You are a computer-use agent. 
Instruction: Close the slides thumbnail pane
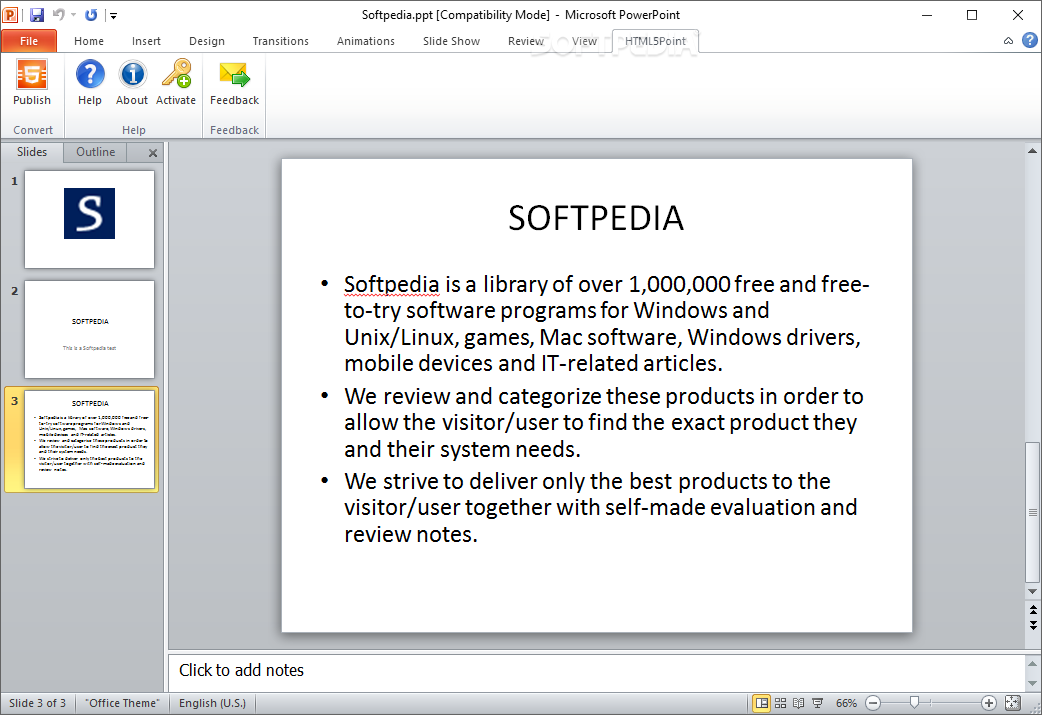click(x=153, y=153)
